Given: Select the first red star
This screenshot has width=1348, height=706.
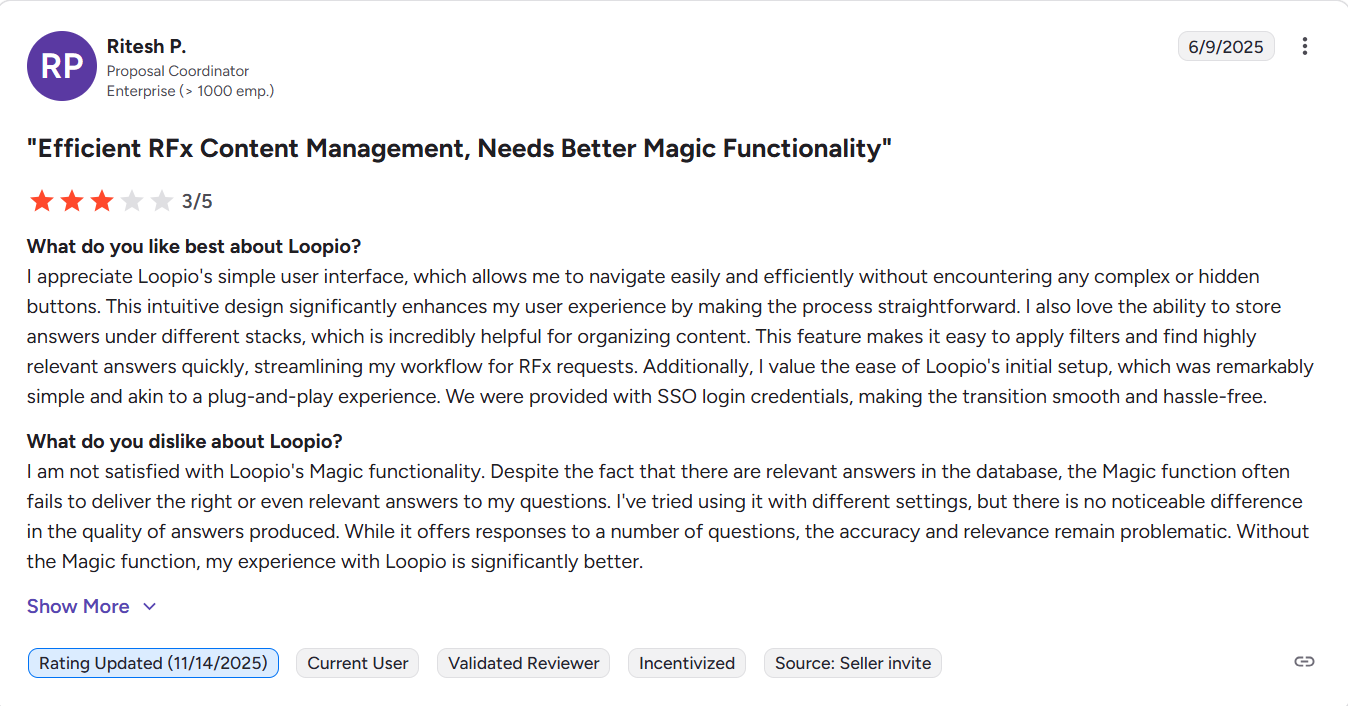Looking at the screenshot, I should point(42,201).
